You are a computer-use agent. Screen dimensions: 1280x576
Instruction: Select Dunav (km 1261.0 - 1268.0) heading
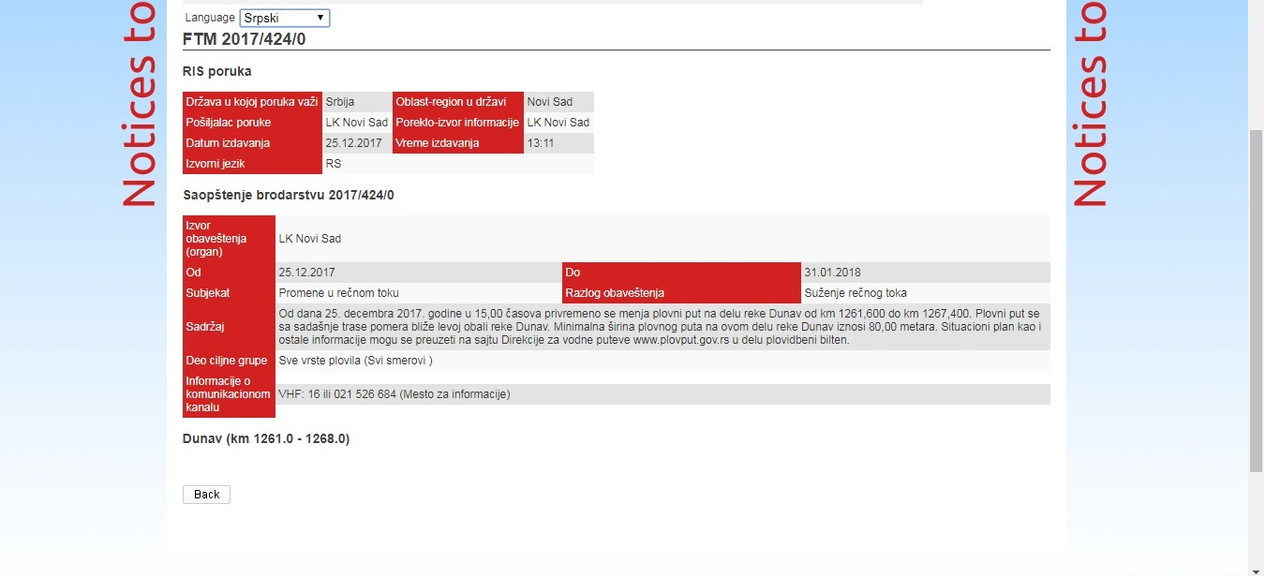coord(266,439)
